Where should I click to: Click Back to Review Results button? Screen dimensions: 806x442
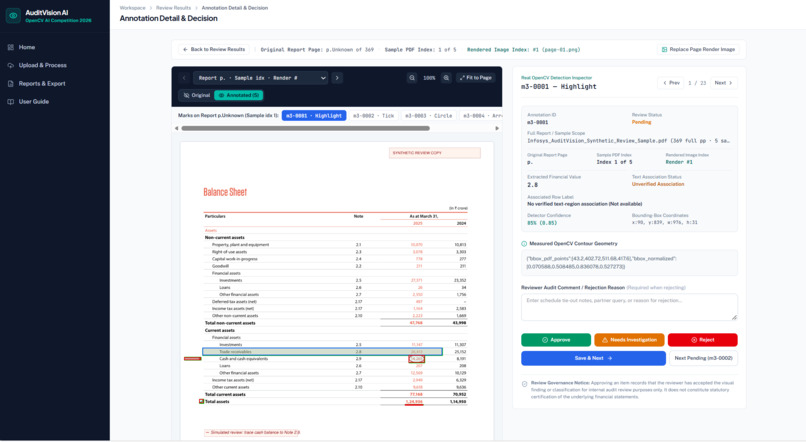214,49
